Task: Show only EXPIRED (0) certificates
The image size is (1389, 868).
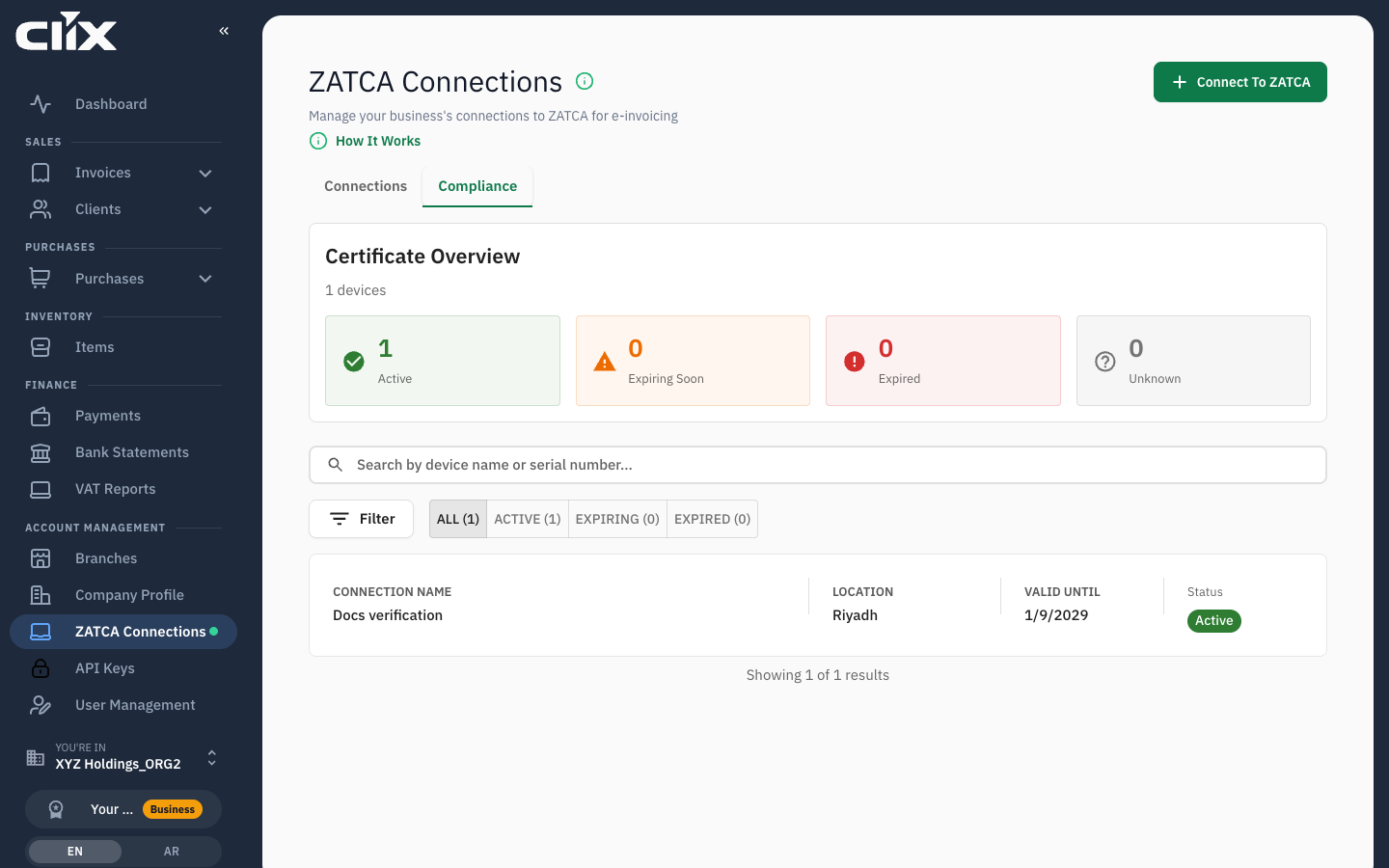Action: [x=713, y=519]
